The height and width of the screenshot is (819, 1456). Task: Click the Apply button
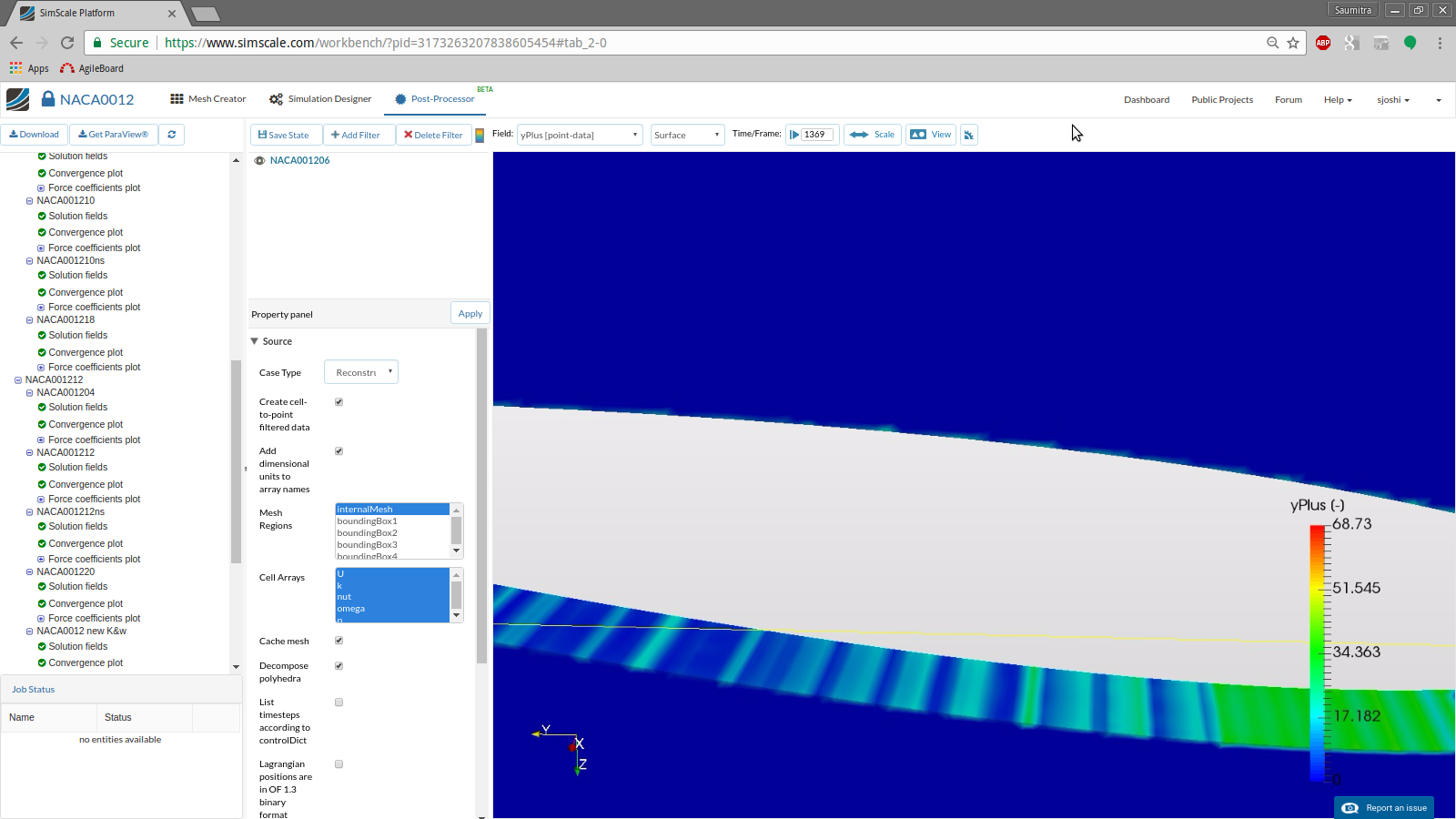pos(470,314)
